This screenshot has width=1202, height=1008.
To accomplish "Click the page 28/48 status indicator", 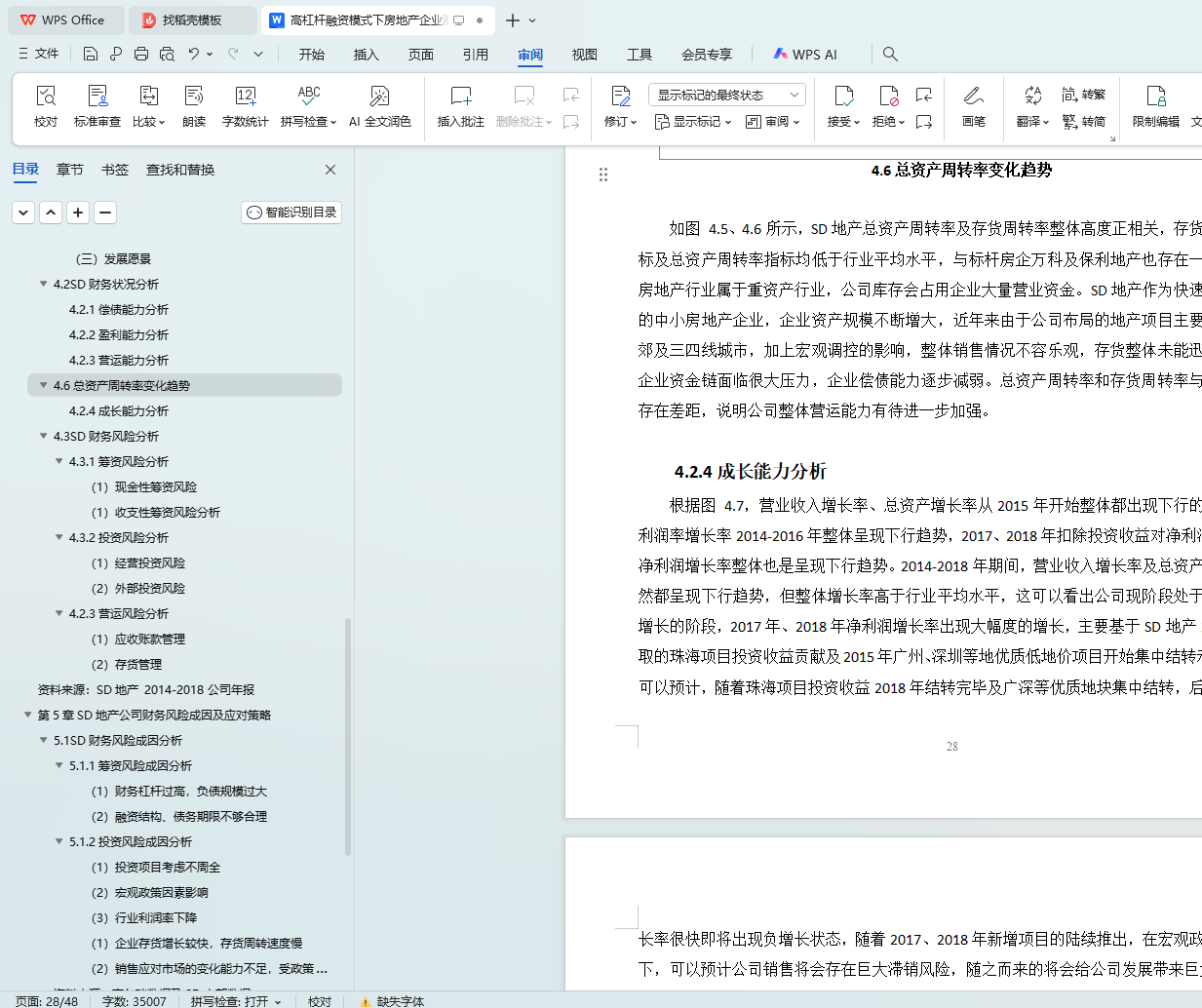I will [x=47, y=1001].
